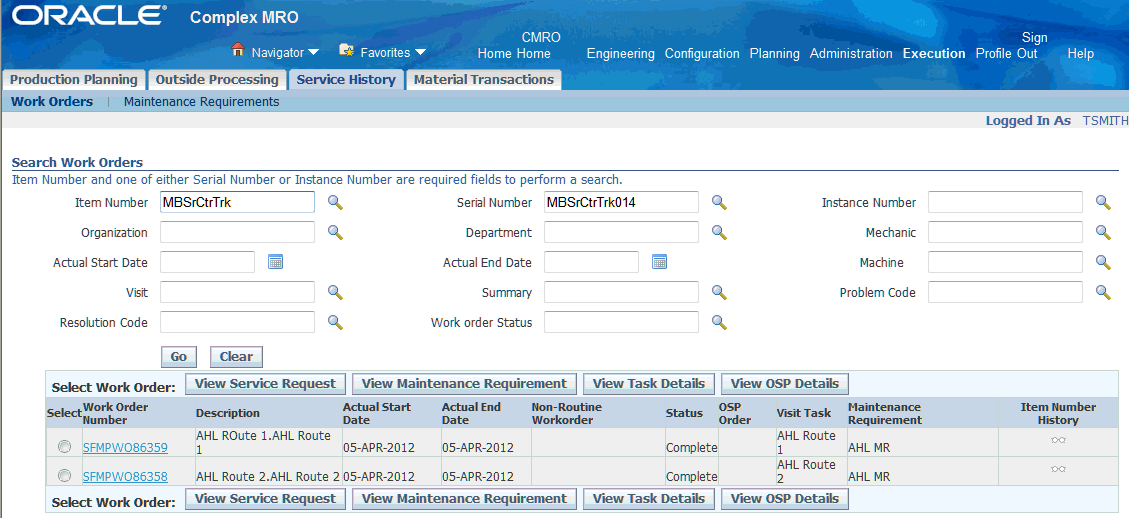This screenshot has height=518, width=1129.
Task: Click the Work order Status field
Action: tap(621, 322)
